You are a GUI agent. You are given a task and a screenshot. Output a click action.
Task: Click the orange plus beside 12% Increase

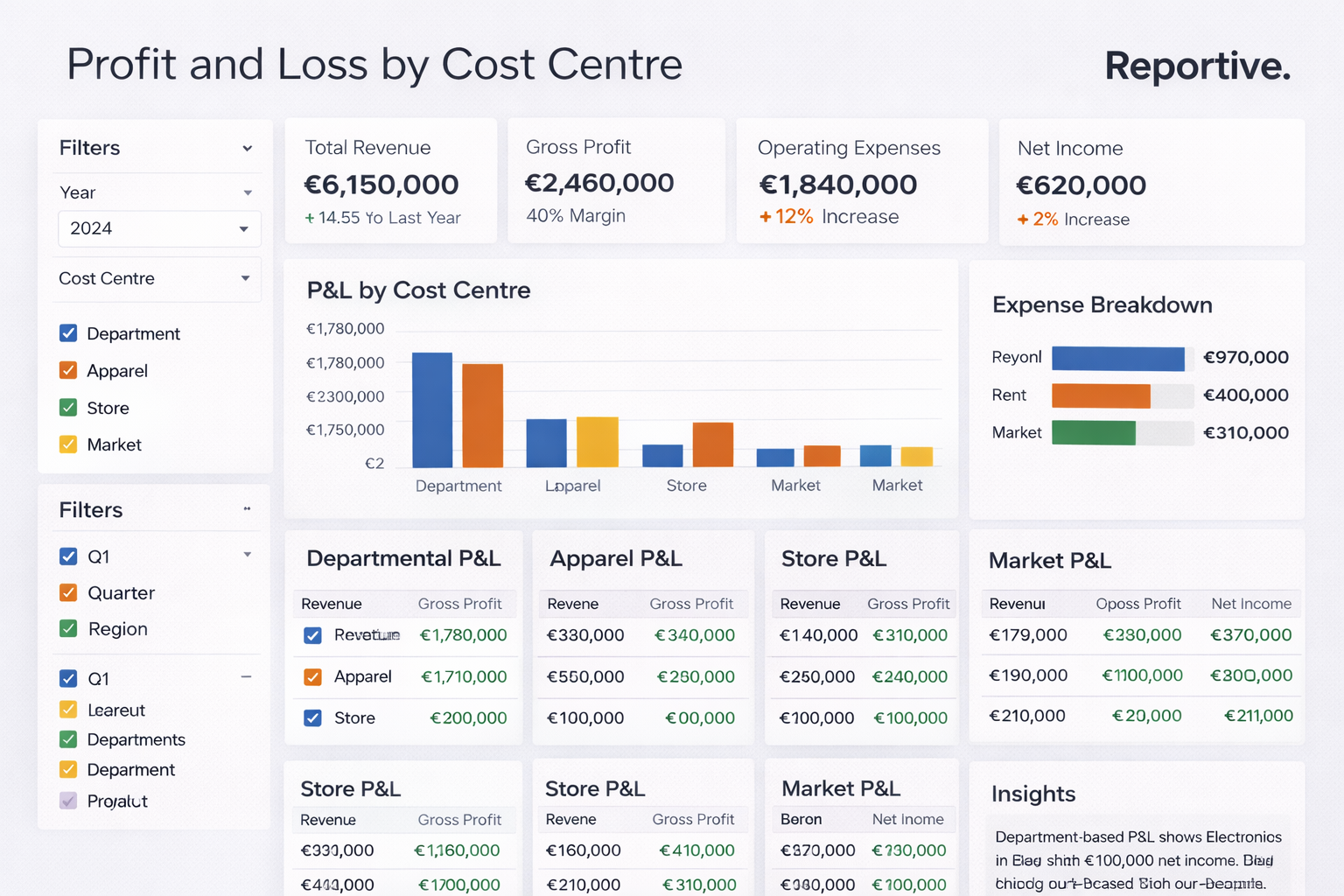[765, 217]
